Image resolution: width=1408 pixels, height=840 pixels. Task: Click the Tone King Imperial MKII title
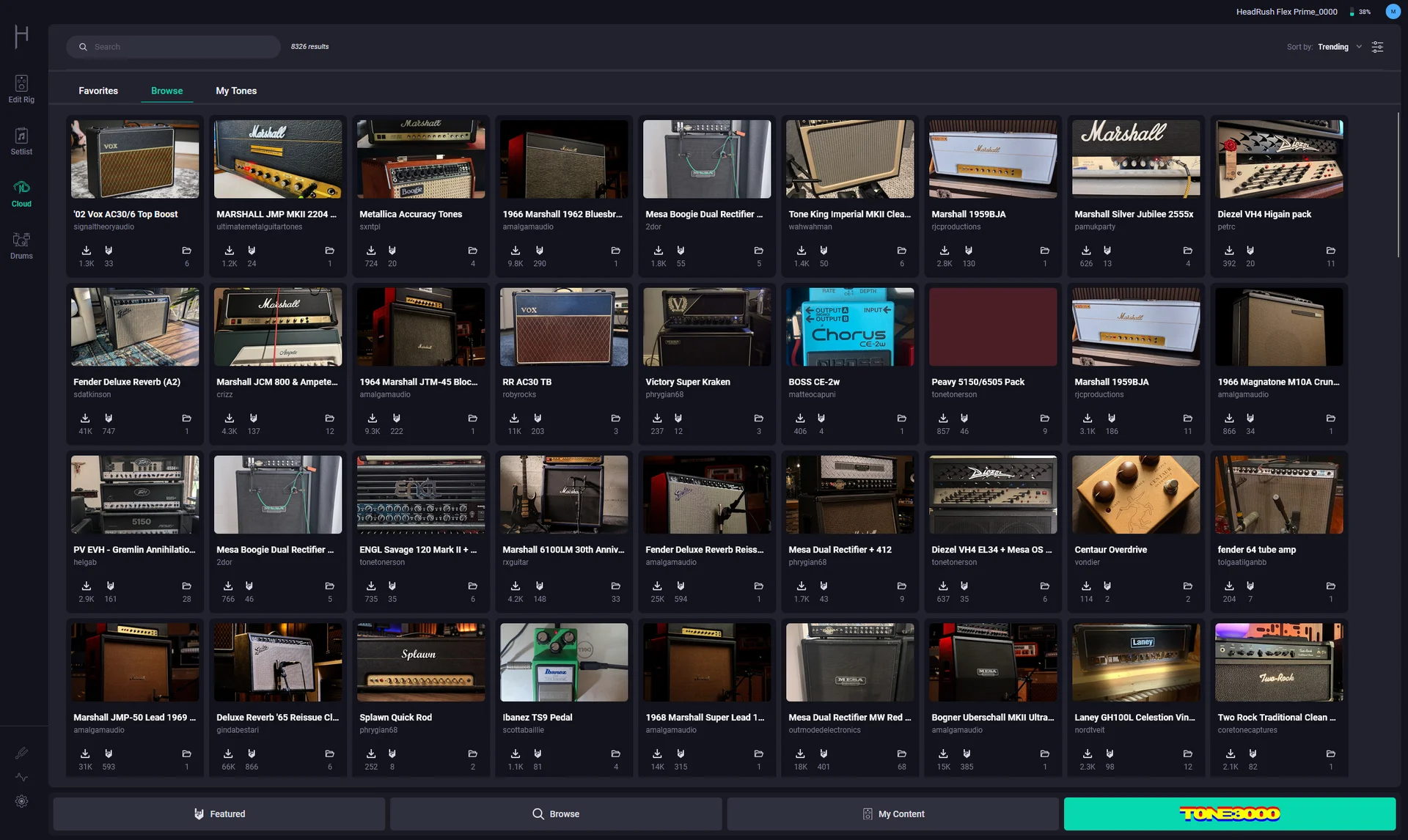(x=849, y=215)
